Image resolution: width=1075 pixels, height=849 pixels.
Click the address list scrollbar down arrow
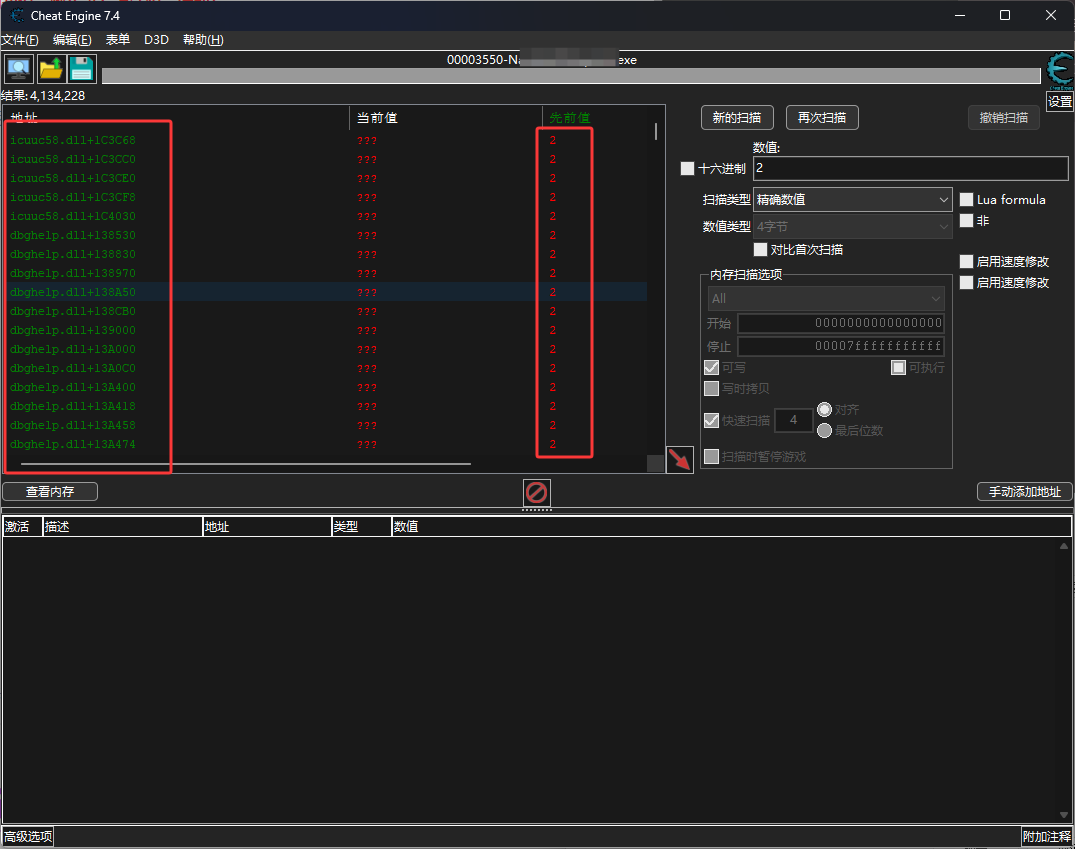(1064, 815)
